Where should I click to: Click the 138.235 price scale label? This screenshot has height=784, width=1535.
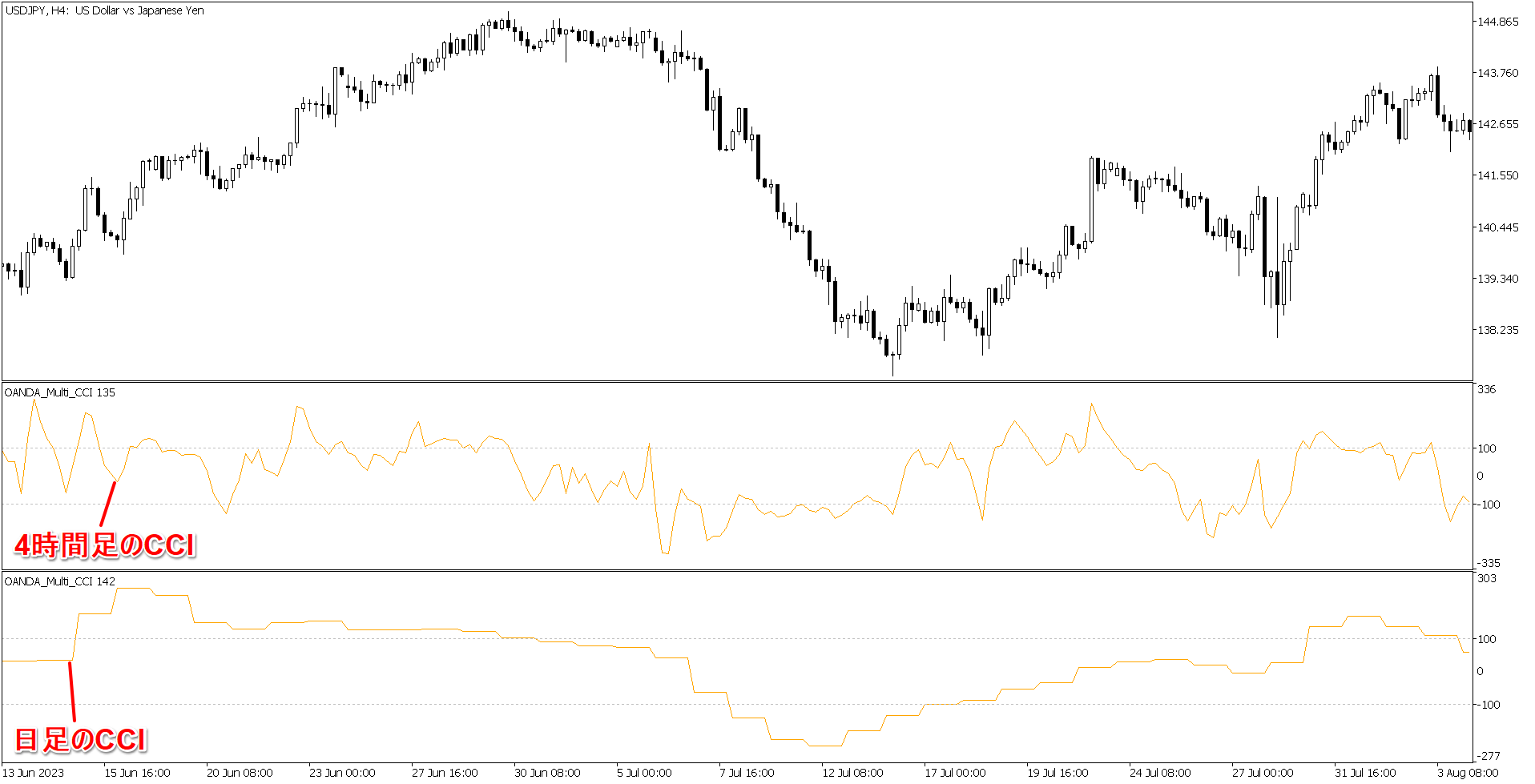[1497, 330]
